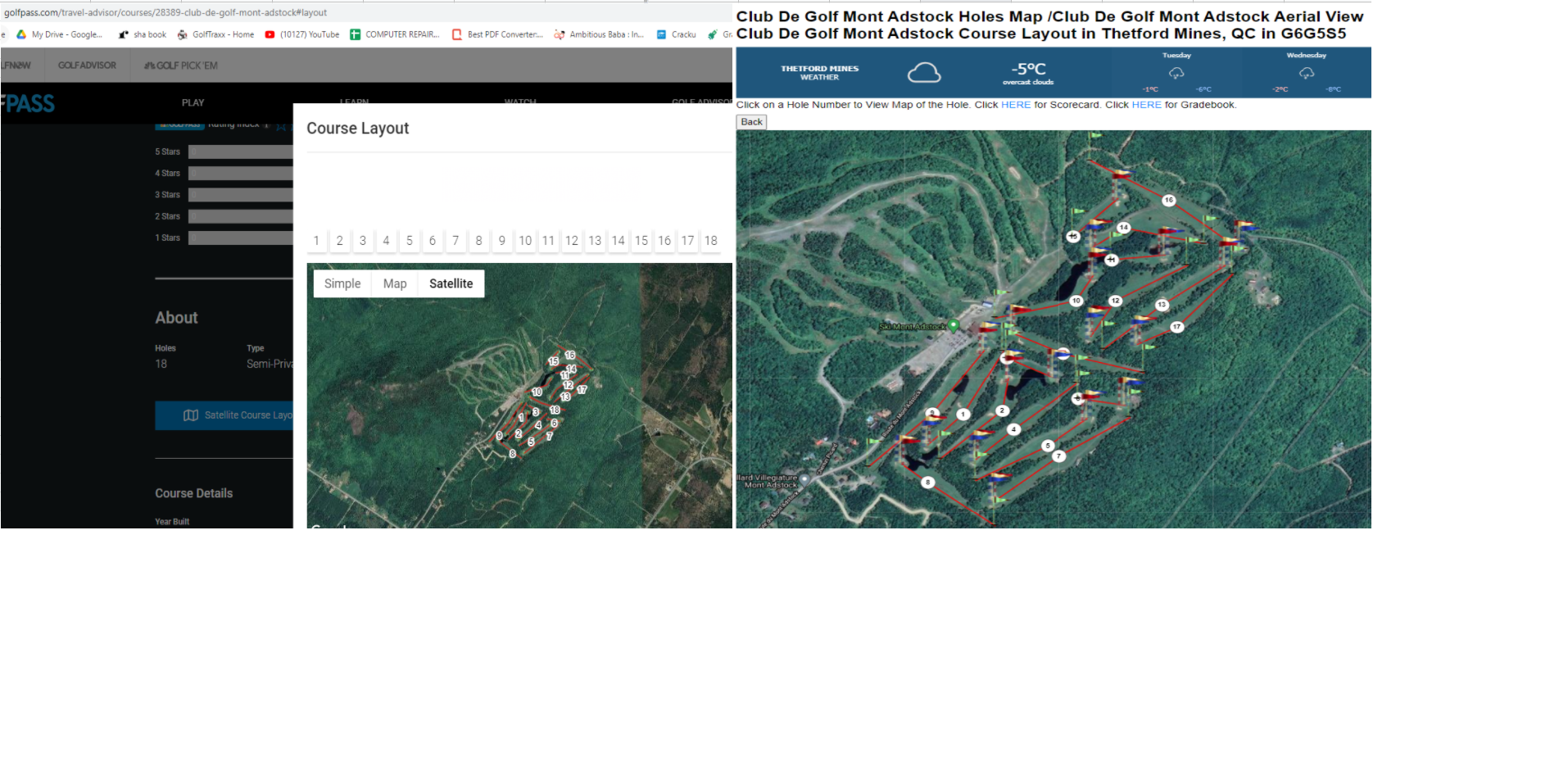Click the Ski Mont Adstock green location pin
The height and width of the screenshot is (766, 1568).
pyautogui.click(x=954, y=325)
